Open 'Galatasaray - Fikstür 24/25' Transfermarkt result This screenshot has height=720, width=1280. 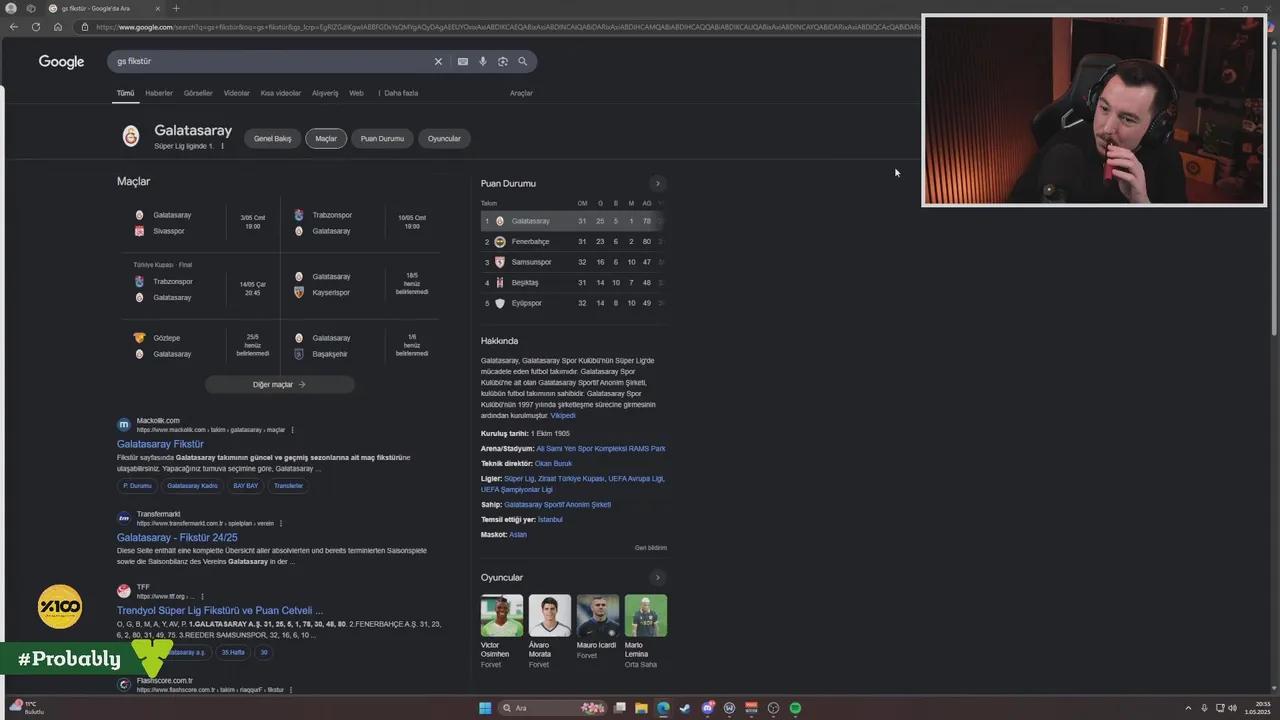177,538
